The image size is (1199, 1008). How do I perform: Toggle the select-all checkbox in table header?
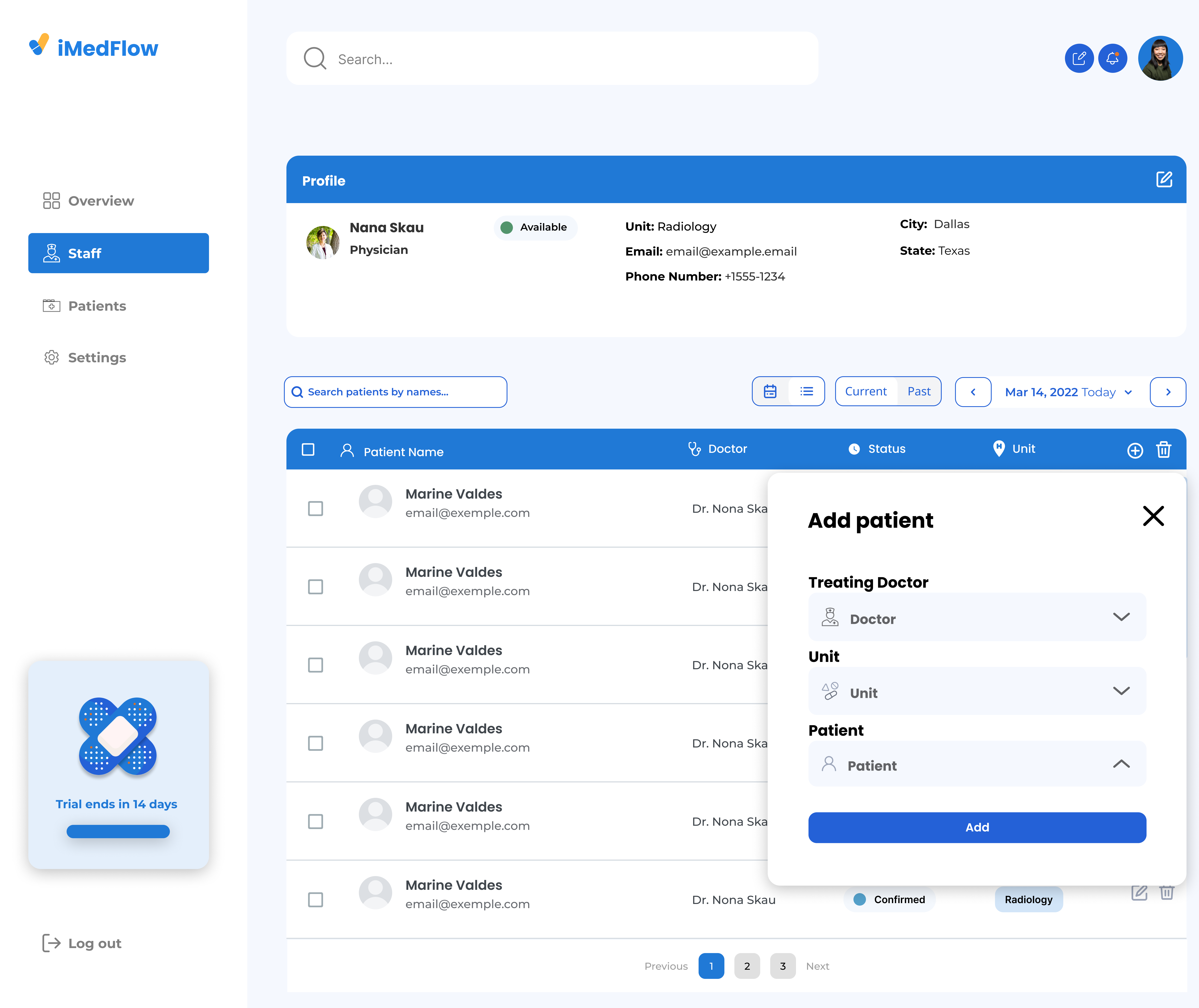point(308,450)
